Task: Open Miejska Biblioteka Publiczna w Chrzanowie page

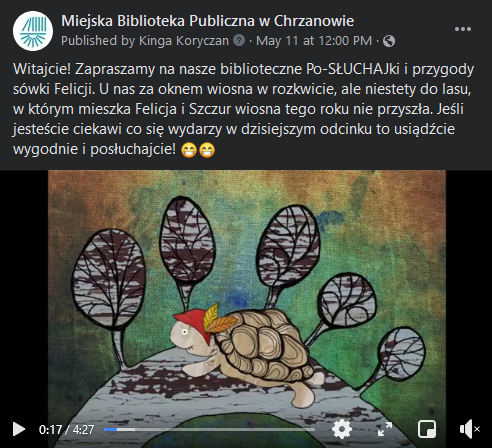Action: click(207, 21)
